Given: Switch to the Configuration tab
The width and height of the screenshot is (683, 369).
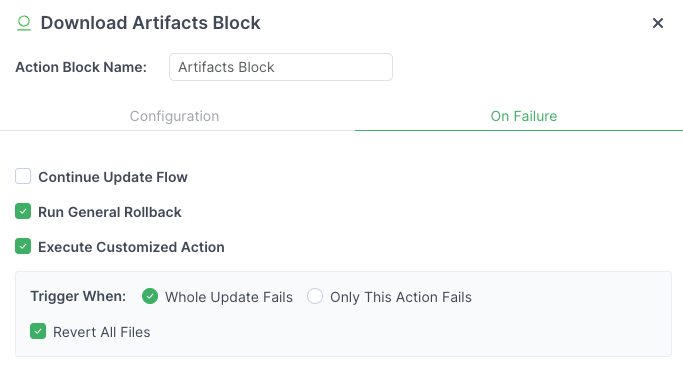Looking at the screenshot, I should (174, 116).
